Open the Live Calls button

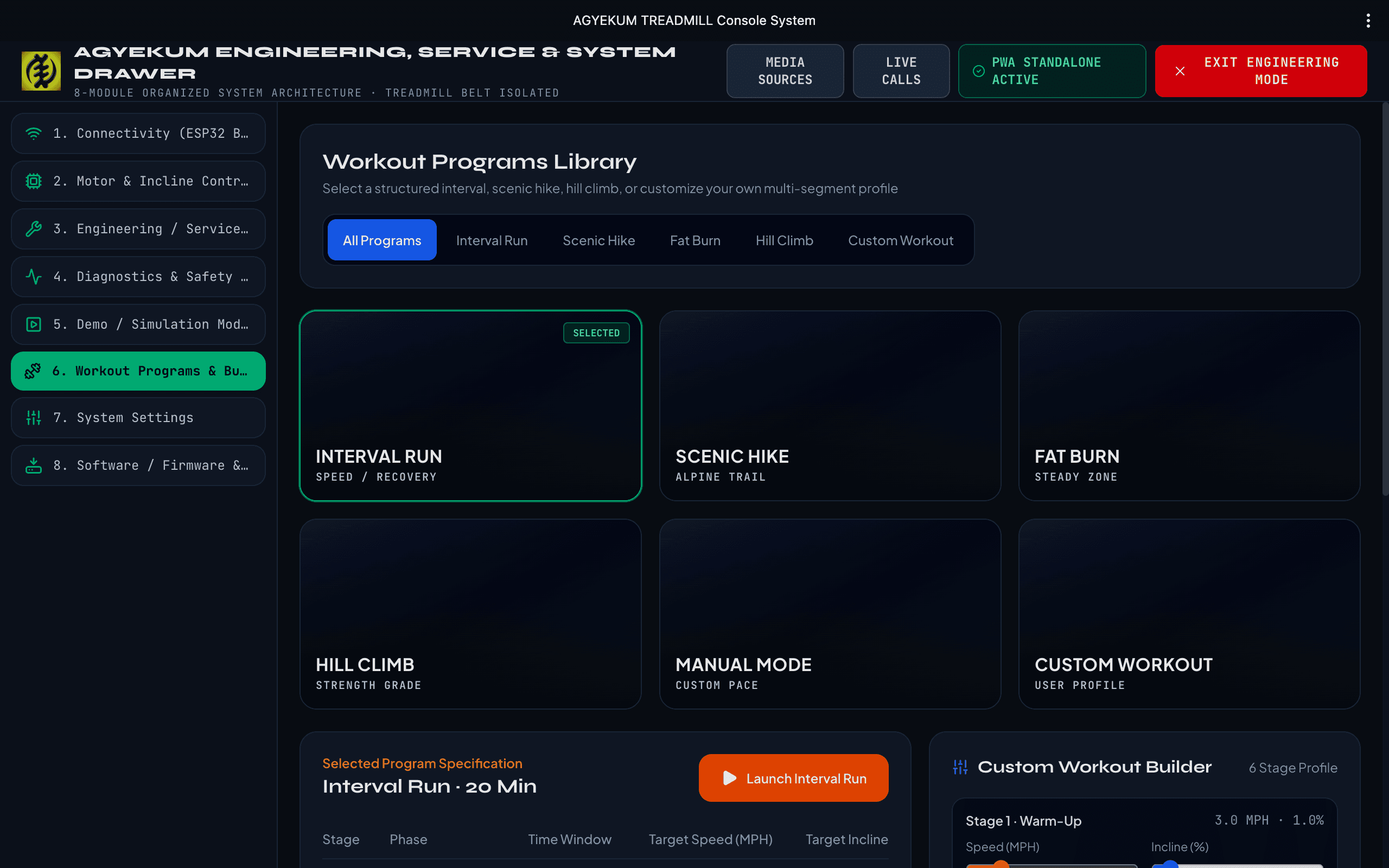tap(901, 71)
